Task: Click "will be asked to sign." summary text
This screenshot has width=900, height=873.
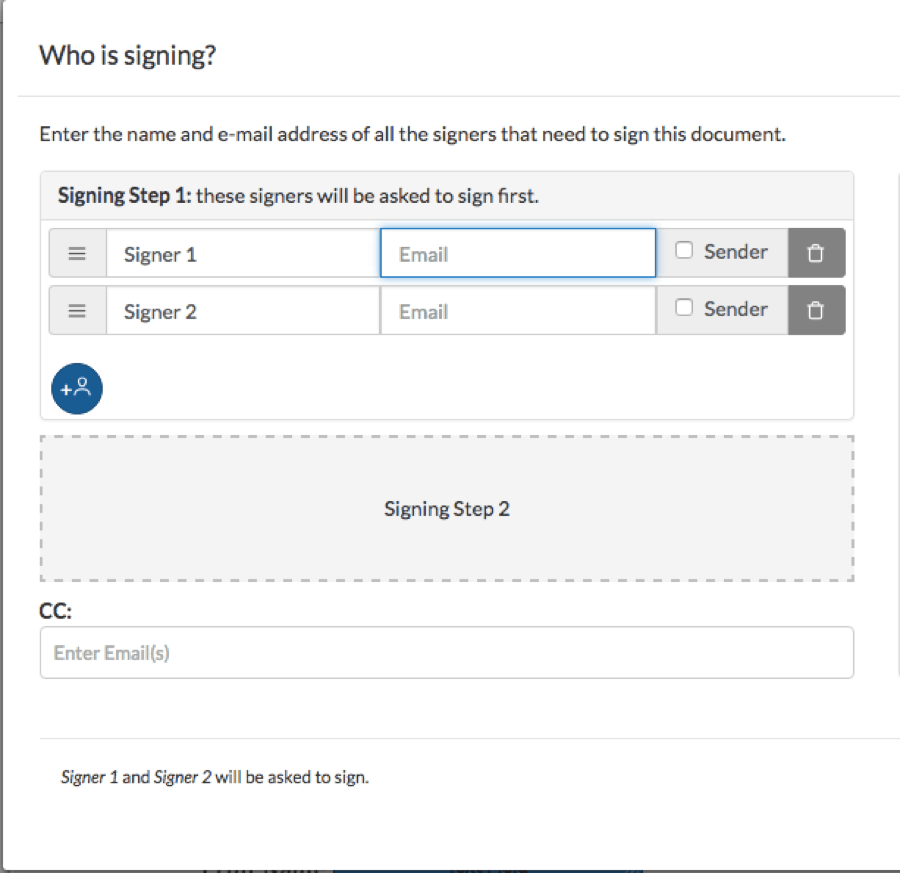Action: (292, 777)
